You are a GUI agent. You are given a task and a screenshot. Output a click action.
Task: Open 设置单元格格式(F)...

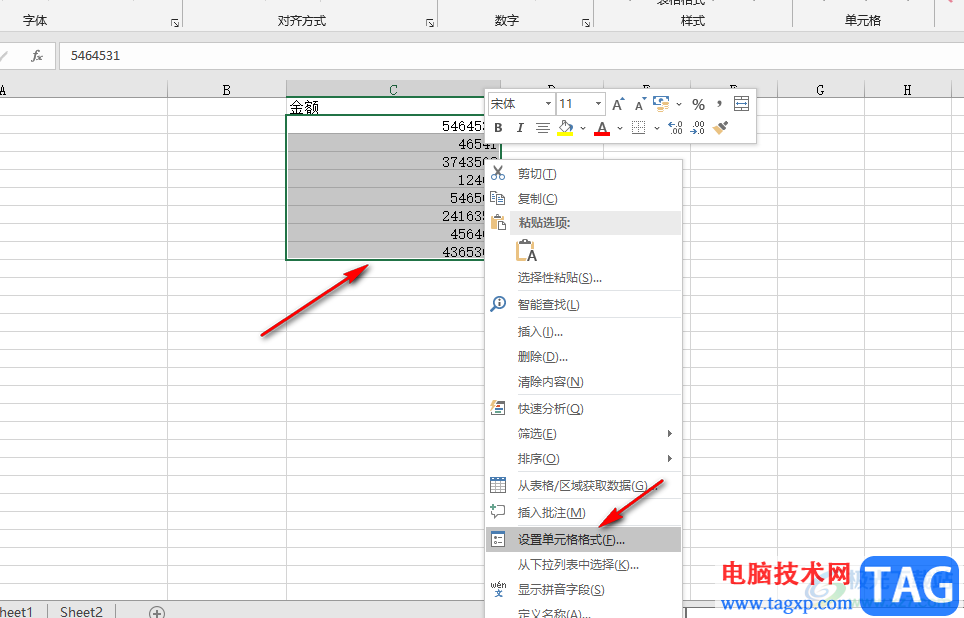(x=583, y=540)
